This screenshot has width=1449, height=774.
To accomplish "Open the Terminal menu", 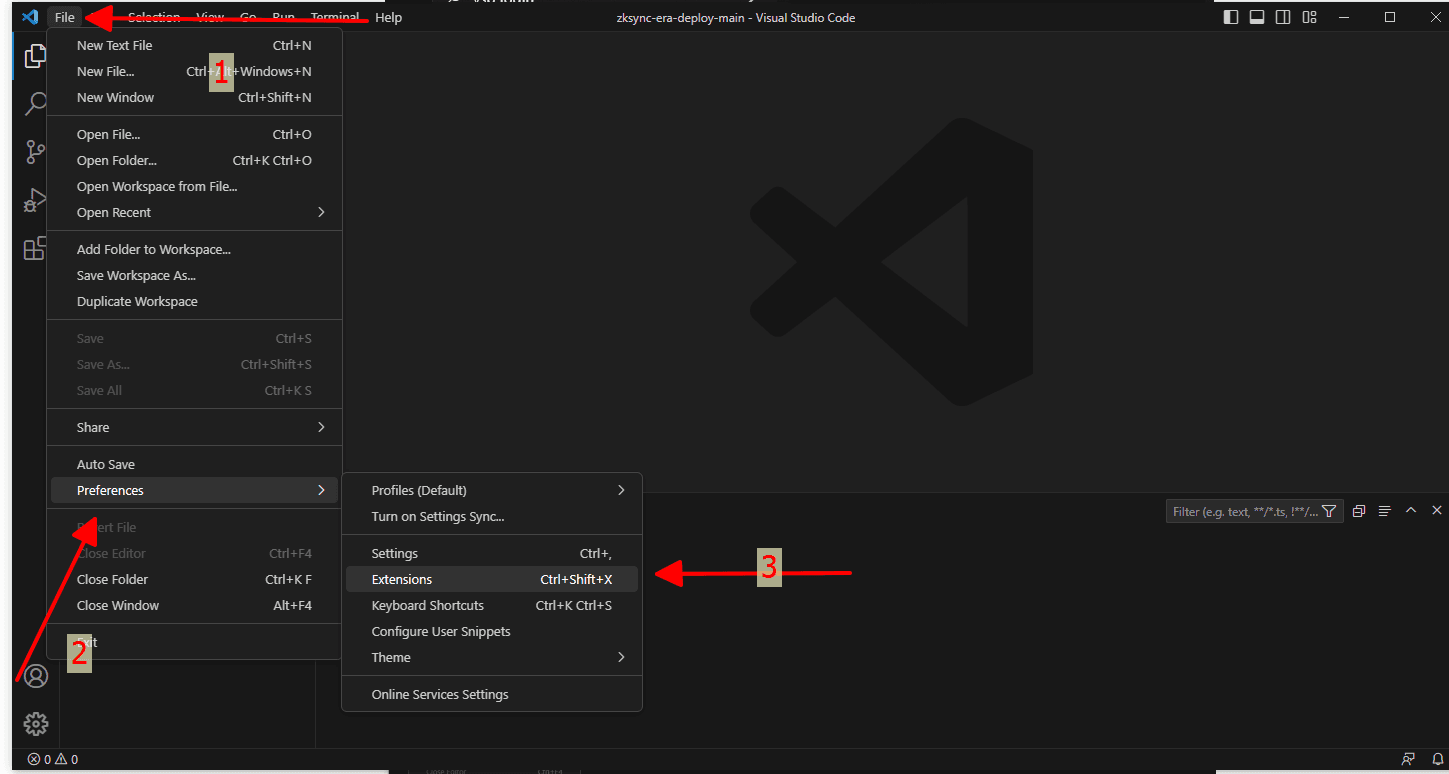I will [x=335, y=17].
